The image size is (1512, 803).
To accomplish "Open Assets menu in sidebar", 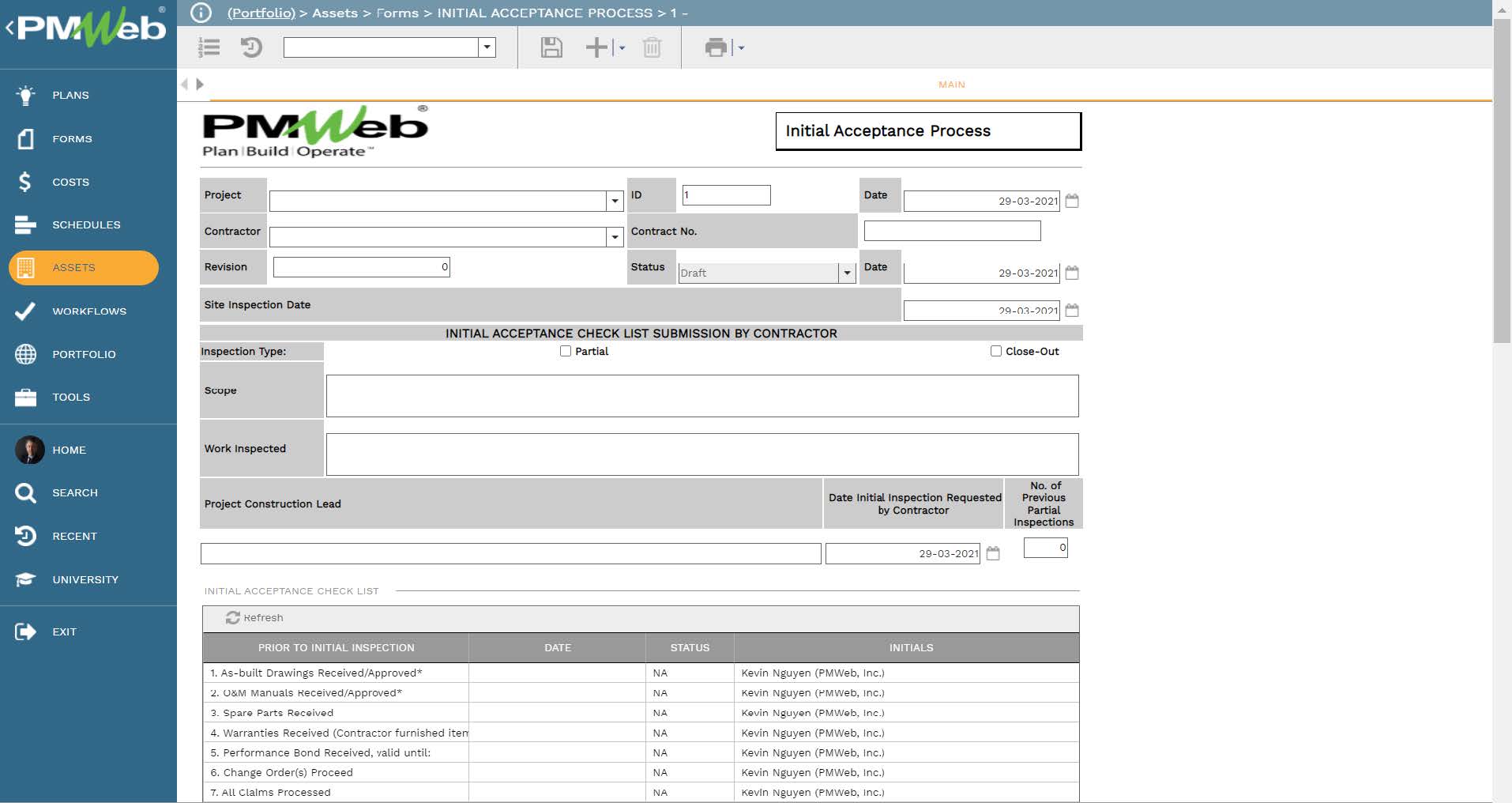I will (x=84, y=268).
